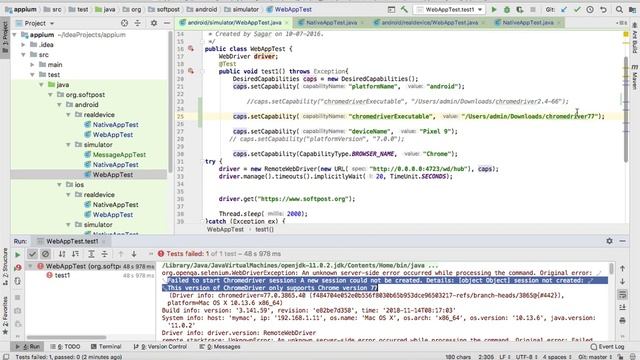Place cursor on driver.get softpost.org line
Viewport: 640px width, 360px height.
pos(287,199)
